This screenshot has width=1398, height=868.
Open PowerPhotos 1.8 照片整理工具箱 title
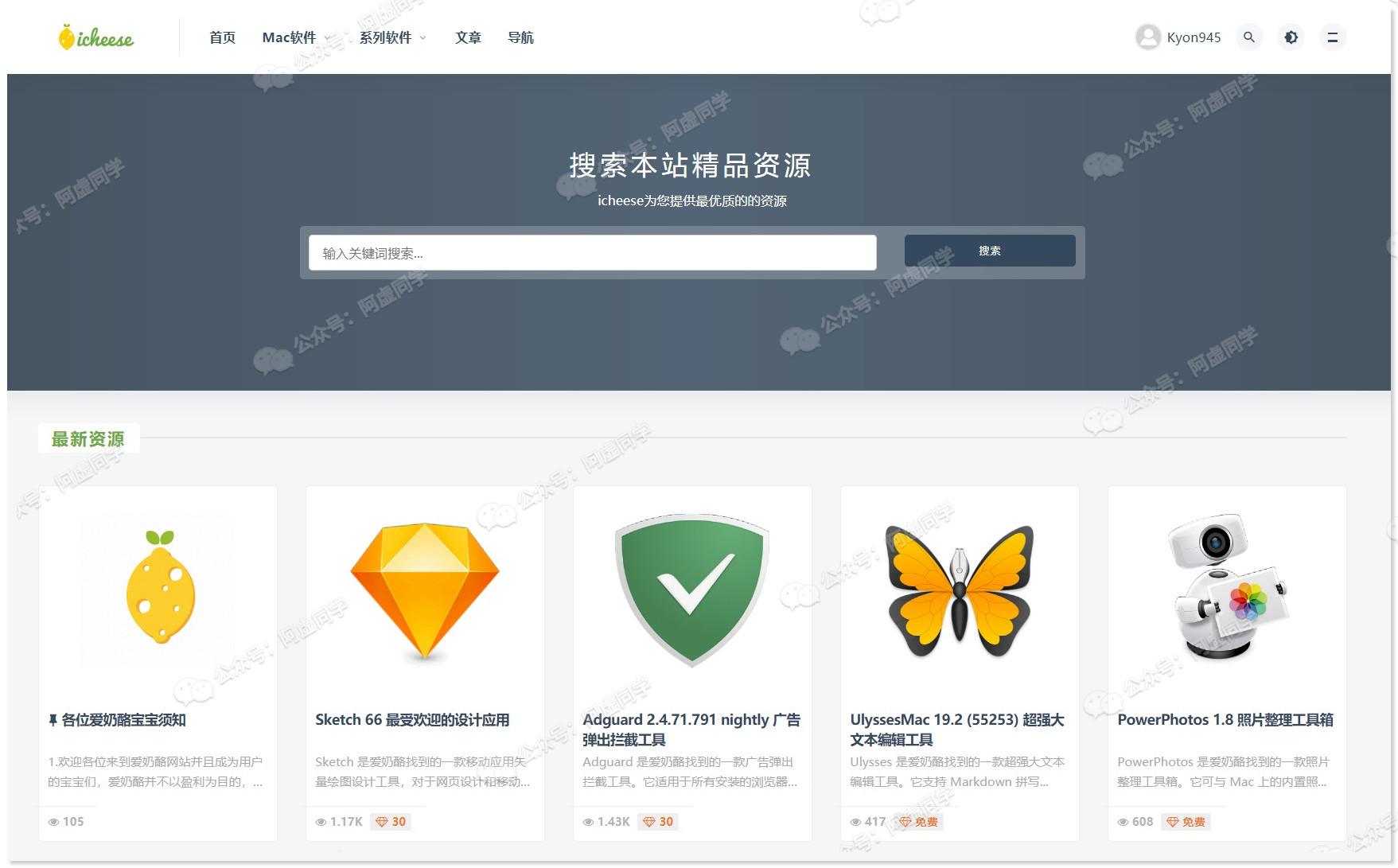point(1225,720)
